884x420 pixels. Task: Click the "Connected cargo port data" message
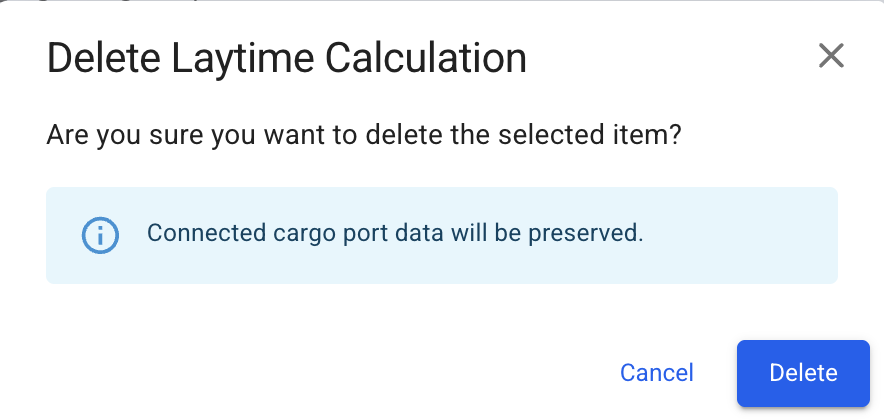tap(394, 234)
